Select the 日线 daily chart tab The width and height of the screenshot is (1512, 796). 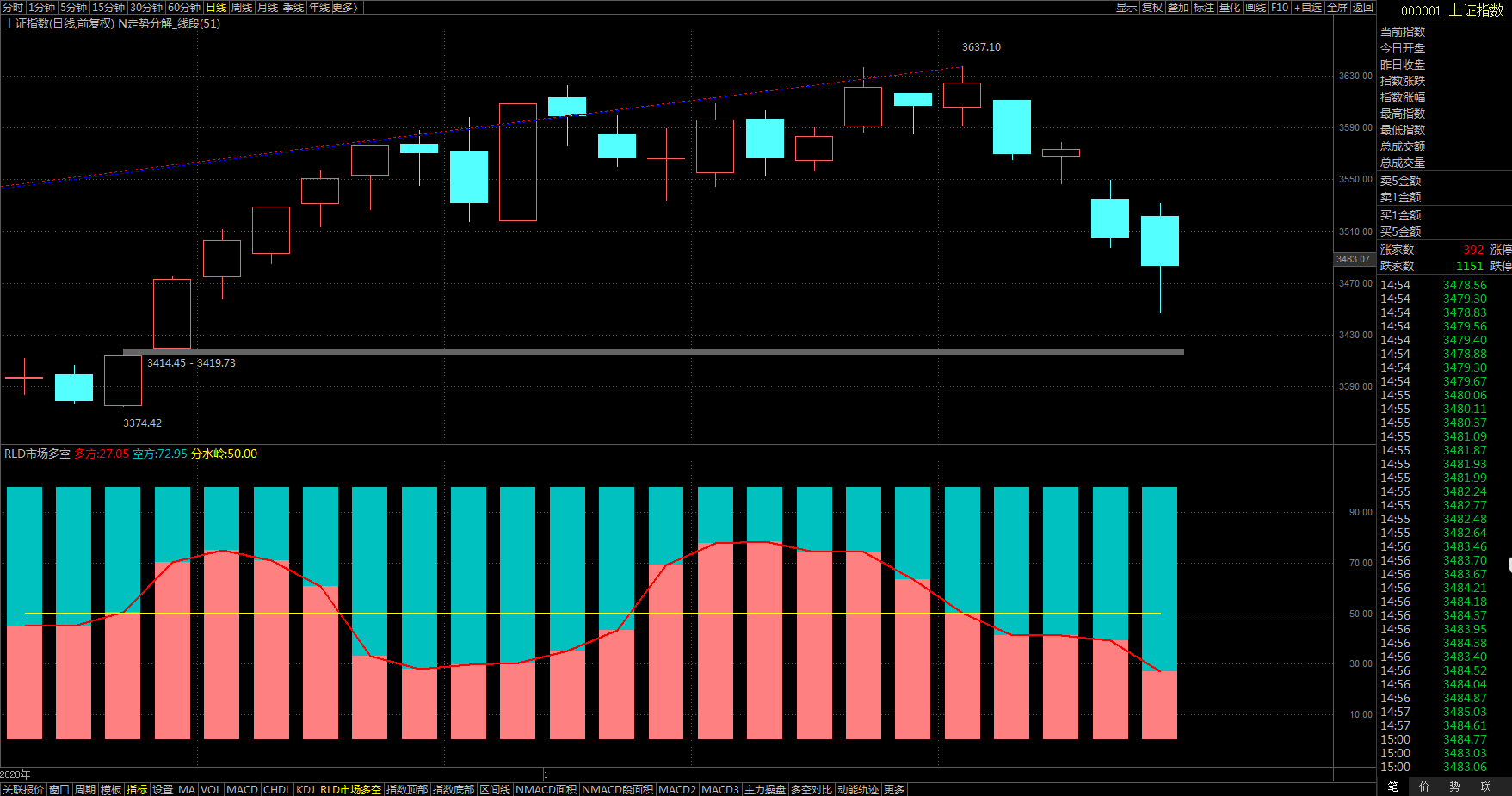point(216,7)
